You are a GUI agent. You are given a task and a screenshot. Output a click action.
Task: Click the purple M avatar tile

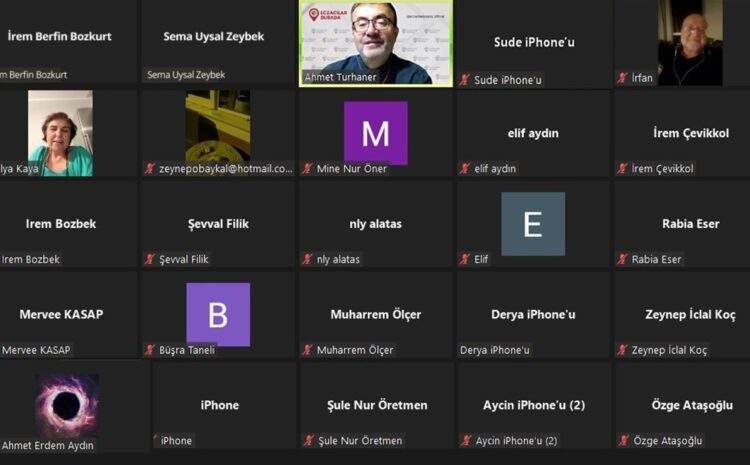(376, 133)
